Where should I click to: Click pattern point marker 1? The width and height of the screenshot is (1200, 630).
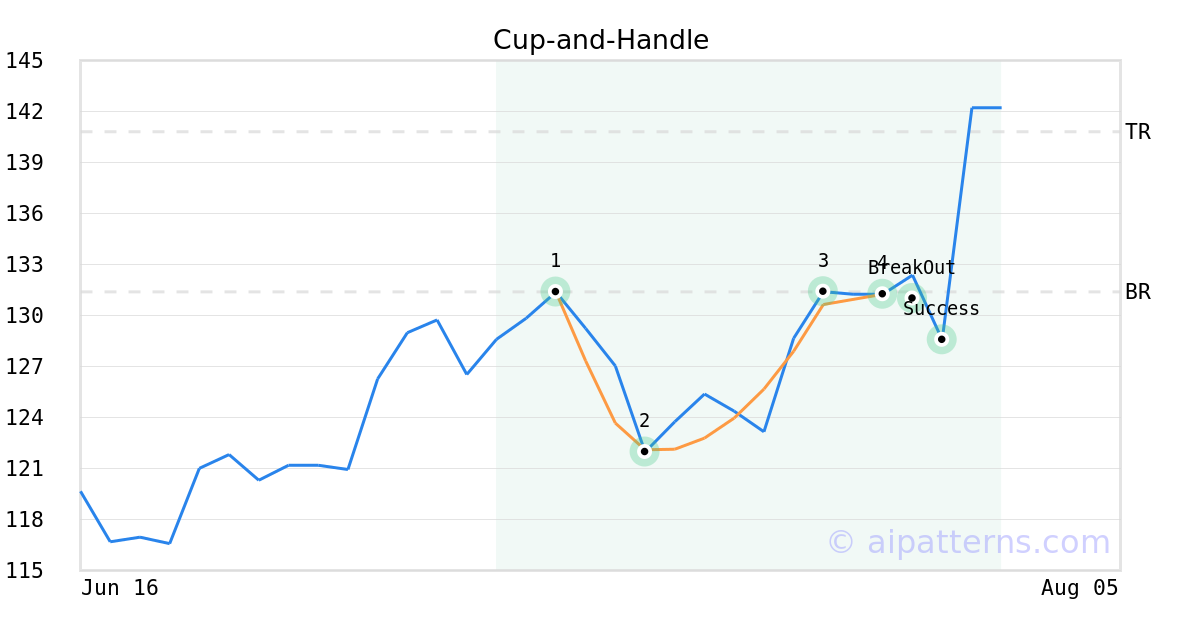coord(555,291)
